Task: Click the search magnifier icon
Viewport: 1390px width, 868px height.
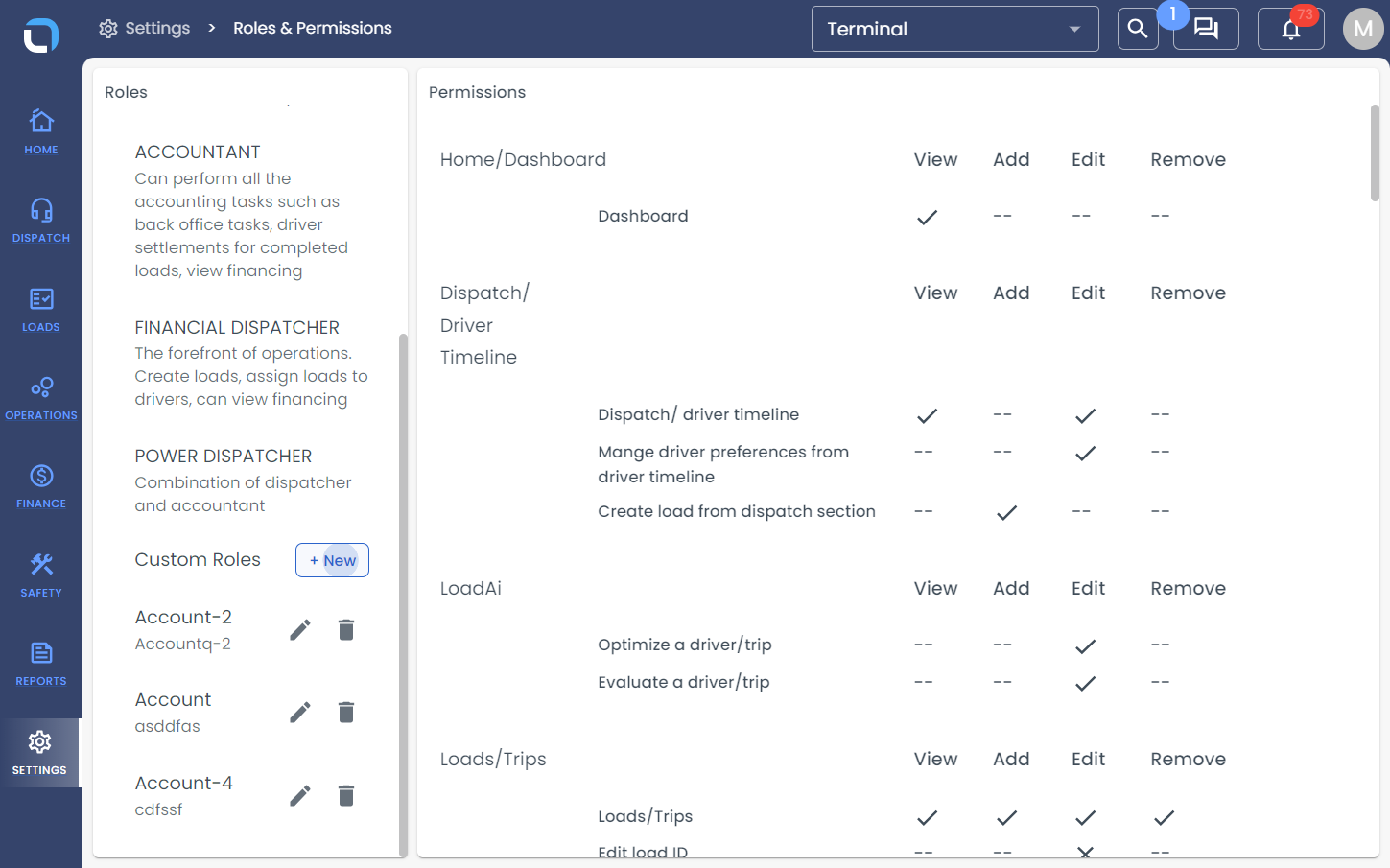Action: 1138,29
